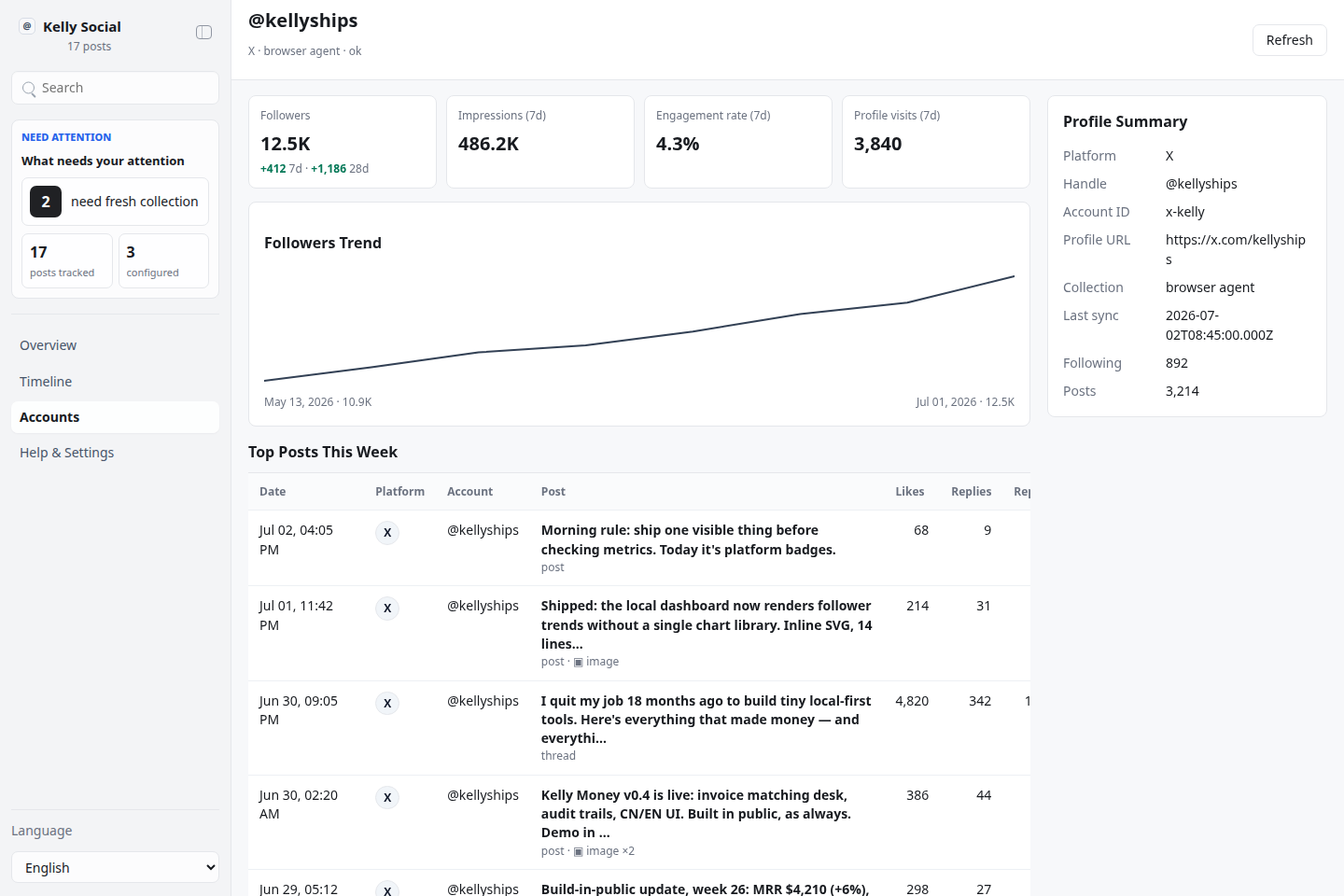Screen dimensions: 1344x896
Task: Click the 'Morning rule: ship one visible thing' post
Action: point(689,539)
